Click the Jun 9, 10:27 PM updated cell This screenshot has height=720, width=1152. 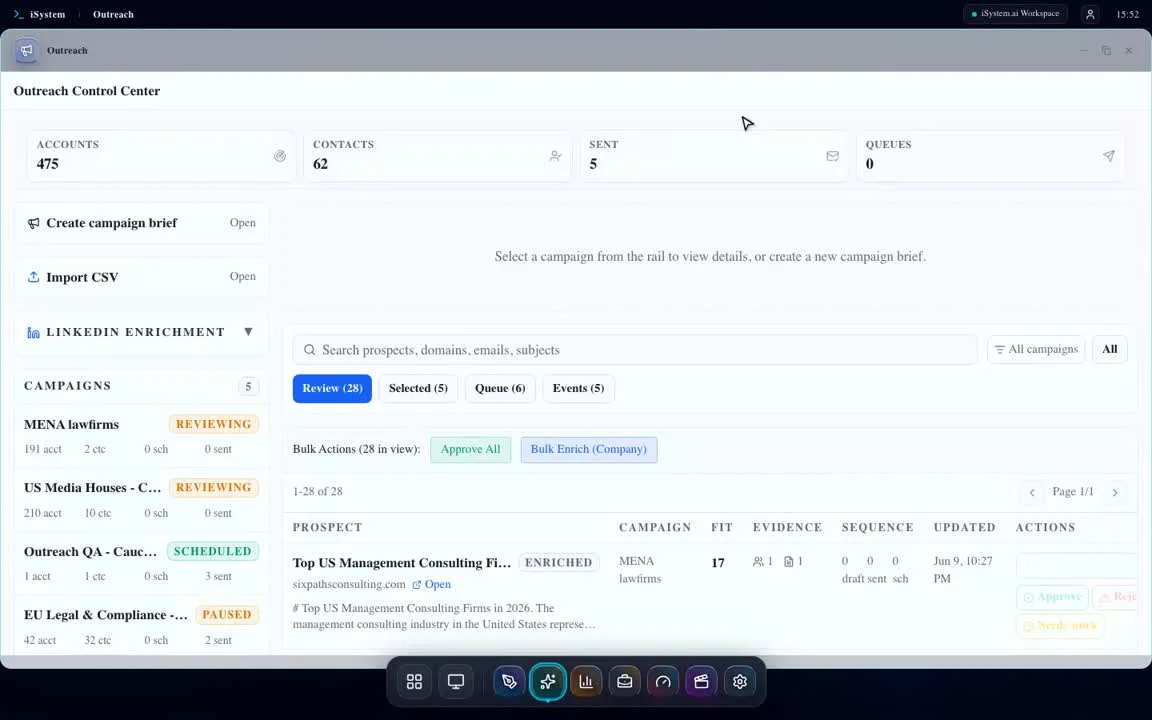962,570
